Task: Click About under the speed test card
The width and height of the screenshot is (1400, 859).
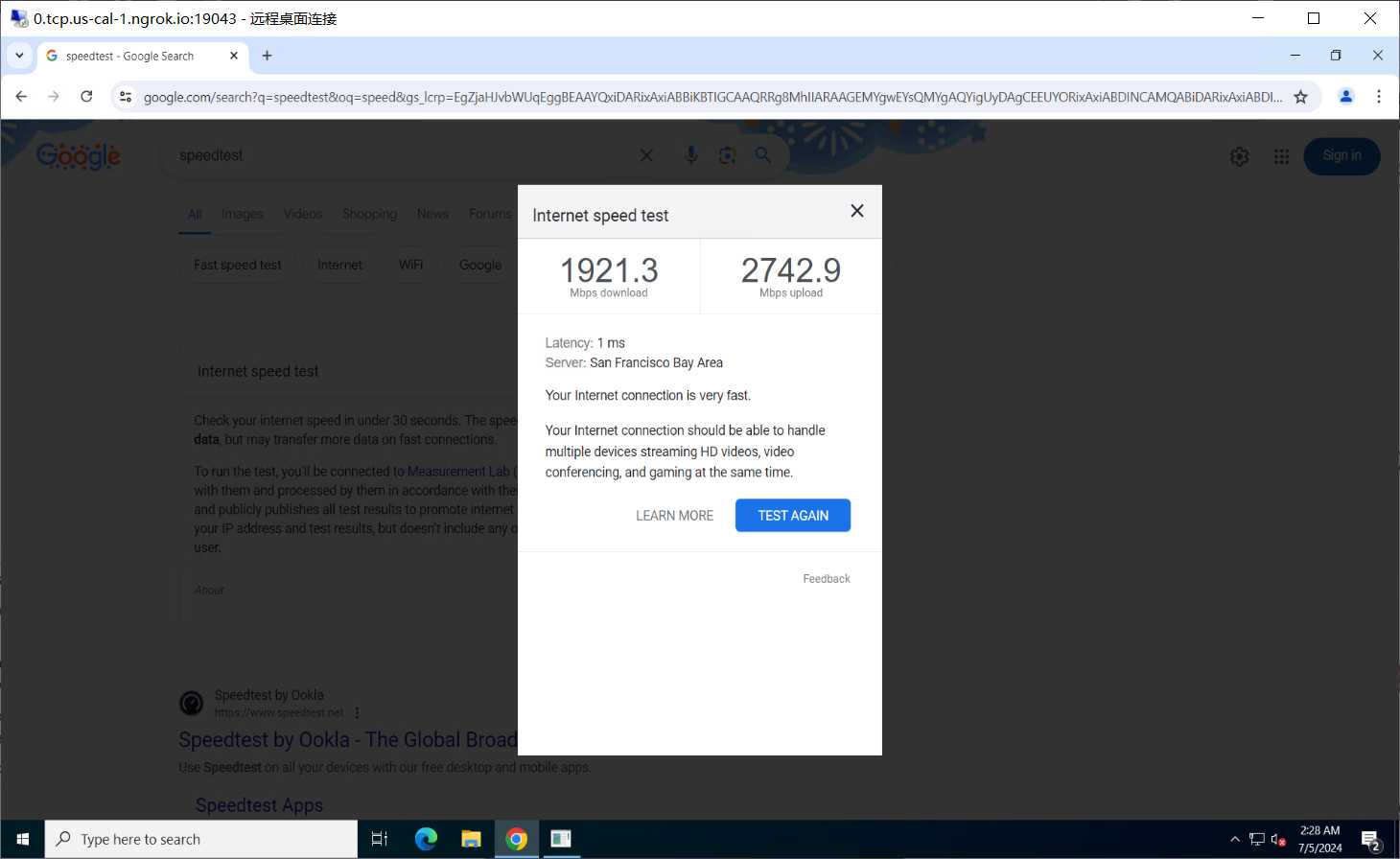Action: (x=209, y=591)
